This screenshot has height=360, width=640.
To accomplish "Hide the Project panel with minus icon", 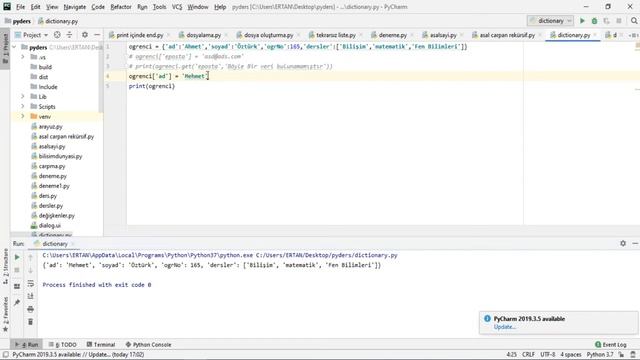I will 97,35.
